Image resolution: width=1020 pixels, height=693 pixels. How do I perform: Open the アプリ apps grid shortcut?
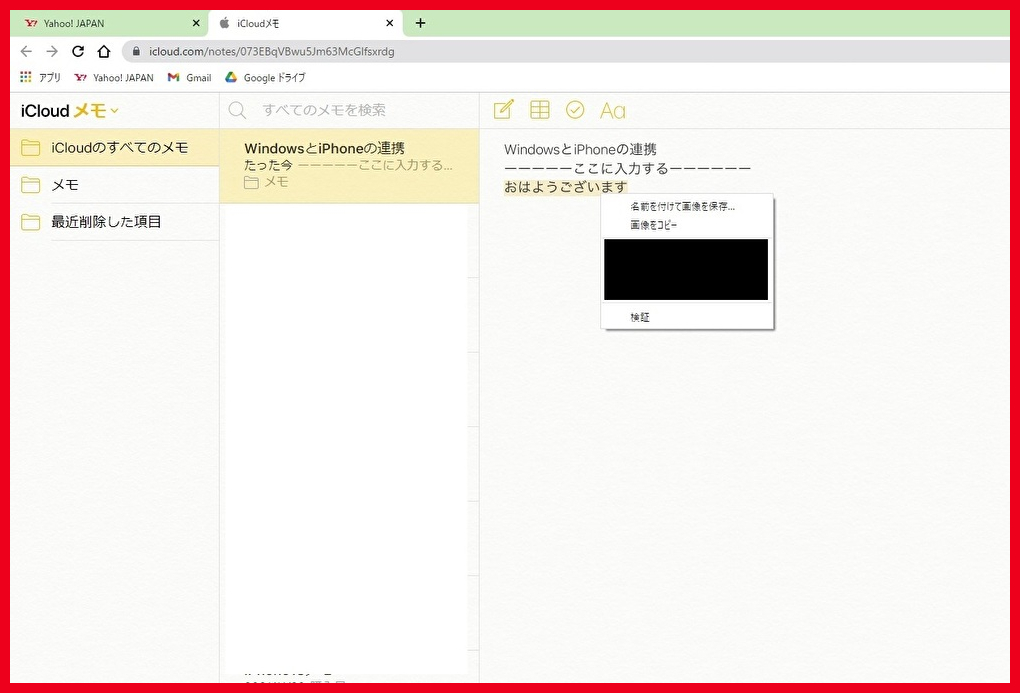(x=40, y=77)
